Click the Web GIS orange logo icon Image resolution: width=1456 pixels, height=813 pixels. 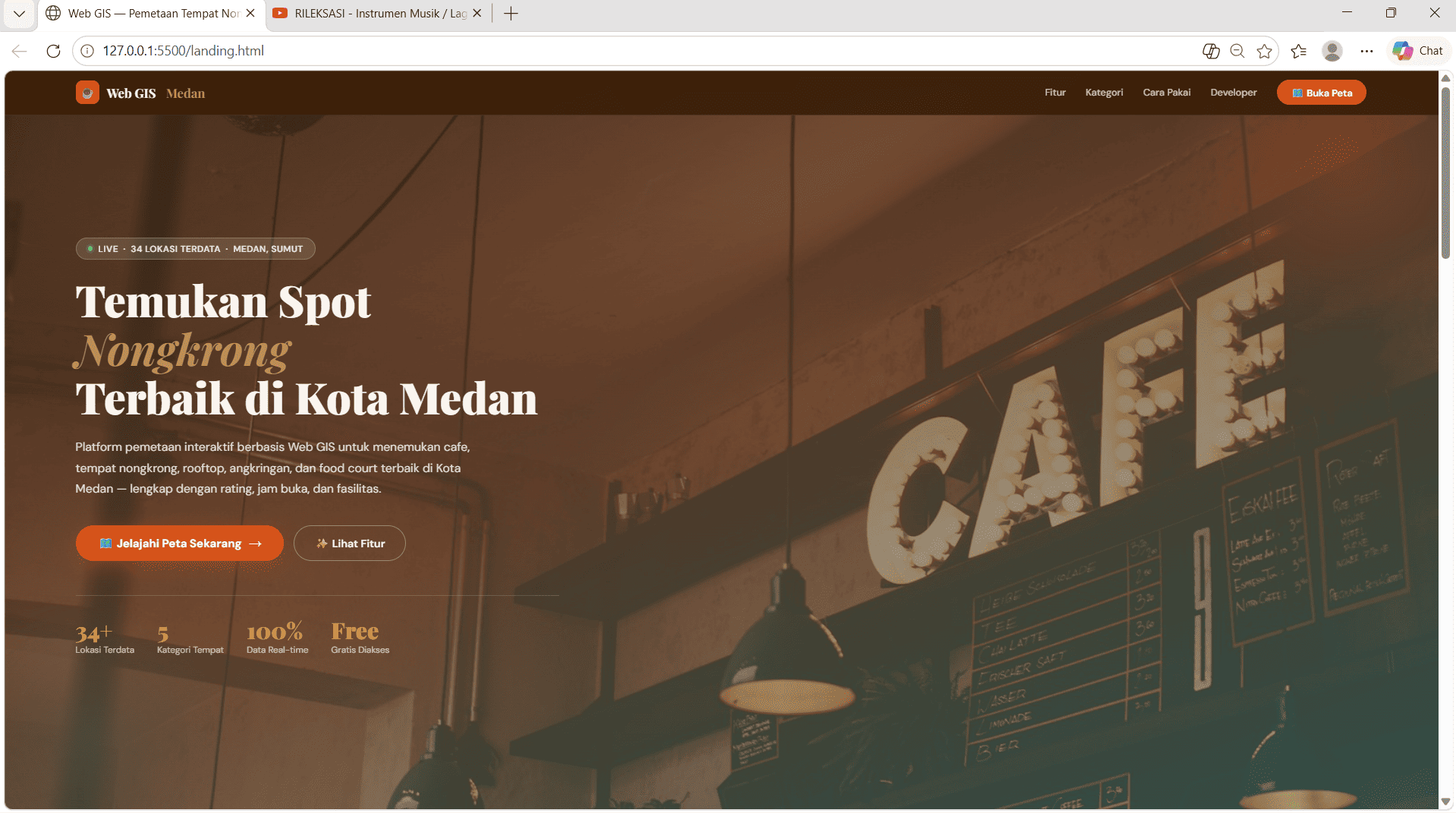87,93
